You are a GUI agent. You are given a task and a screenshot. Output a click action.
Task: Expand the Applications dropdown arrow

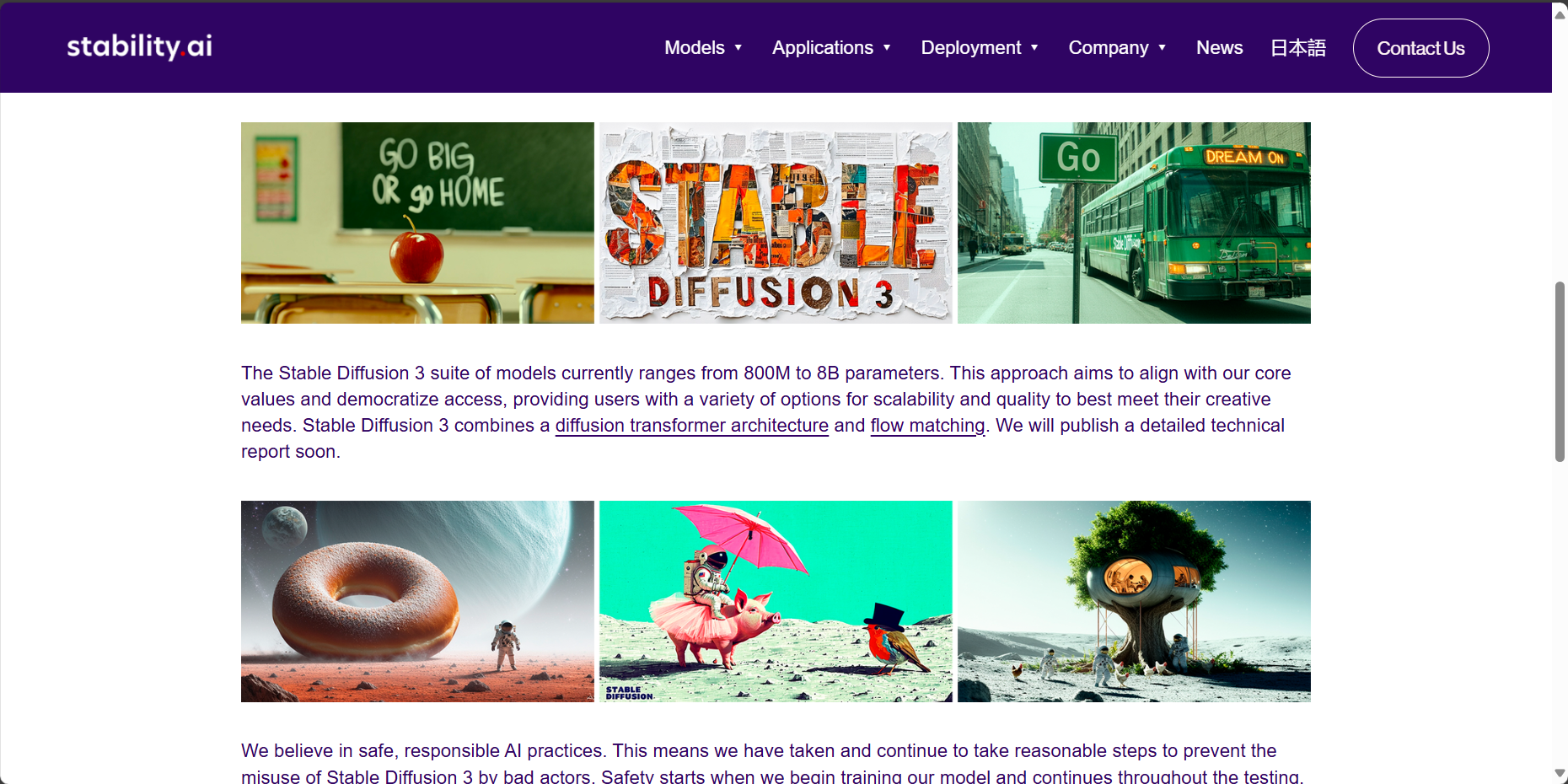click(x=887, y=48)
